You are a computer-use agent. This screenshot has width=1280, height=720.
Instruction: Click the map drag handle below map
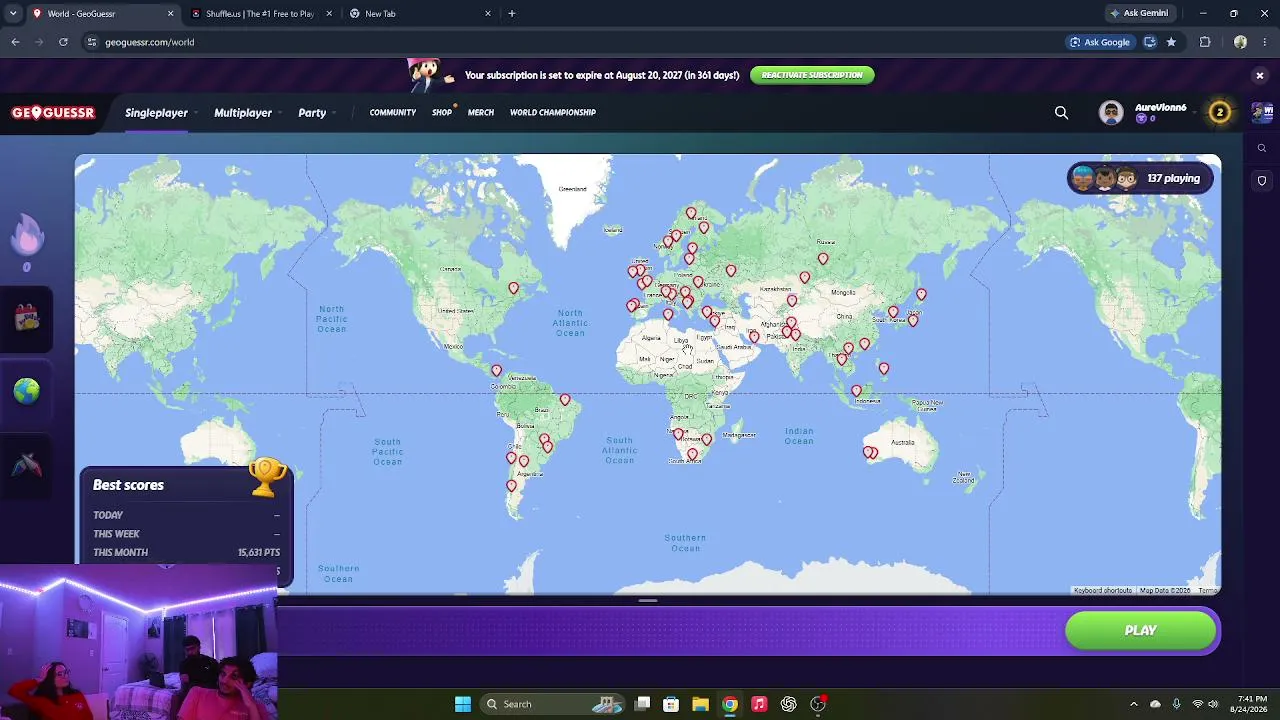648,601
